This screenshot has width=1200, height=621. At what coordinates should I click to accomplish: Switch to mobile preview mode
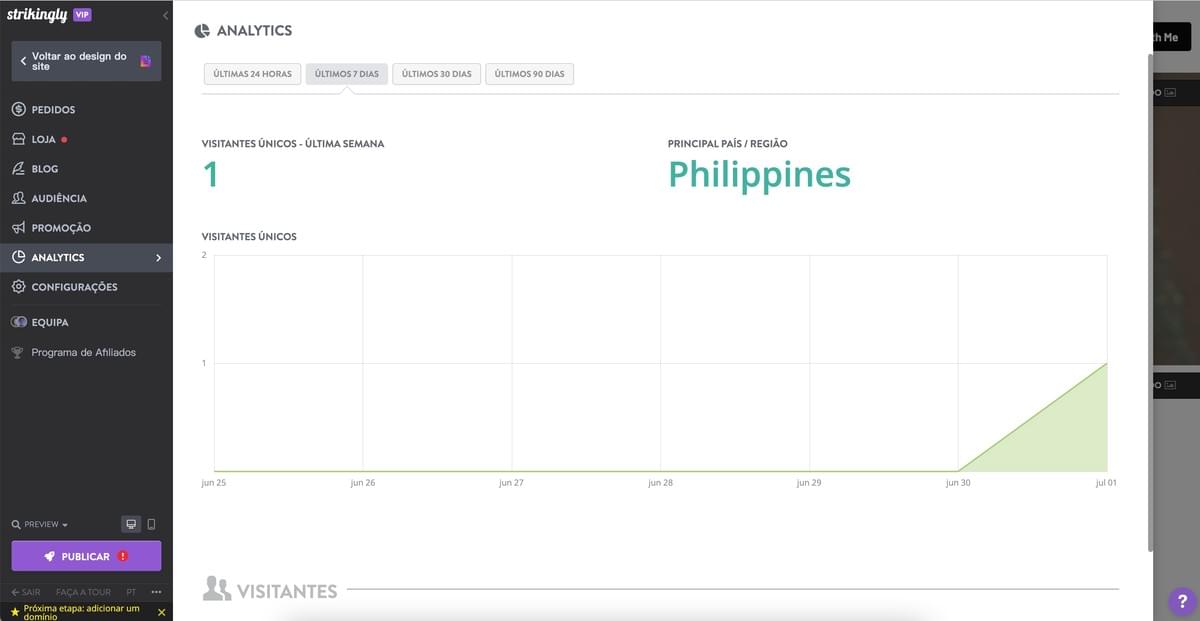tap(151, 524)
